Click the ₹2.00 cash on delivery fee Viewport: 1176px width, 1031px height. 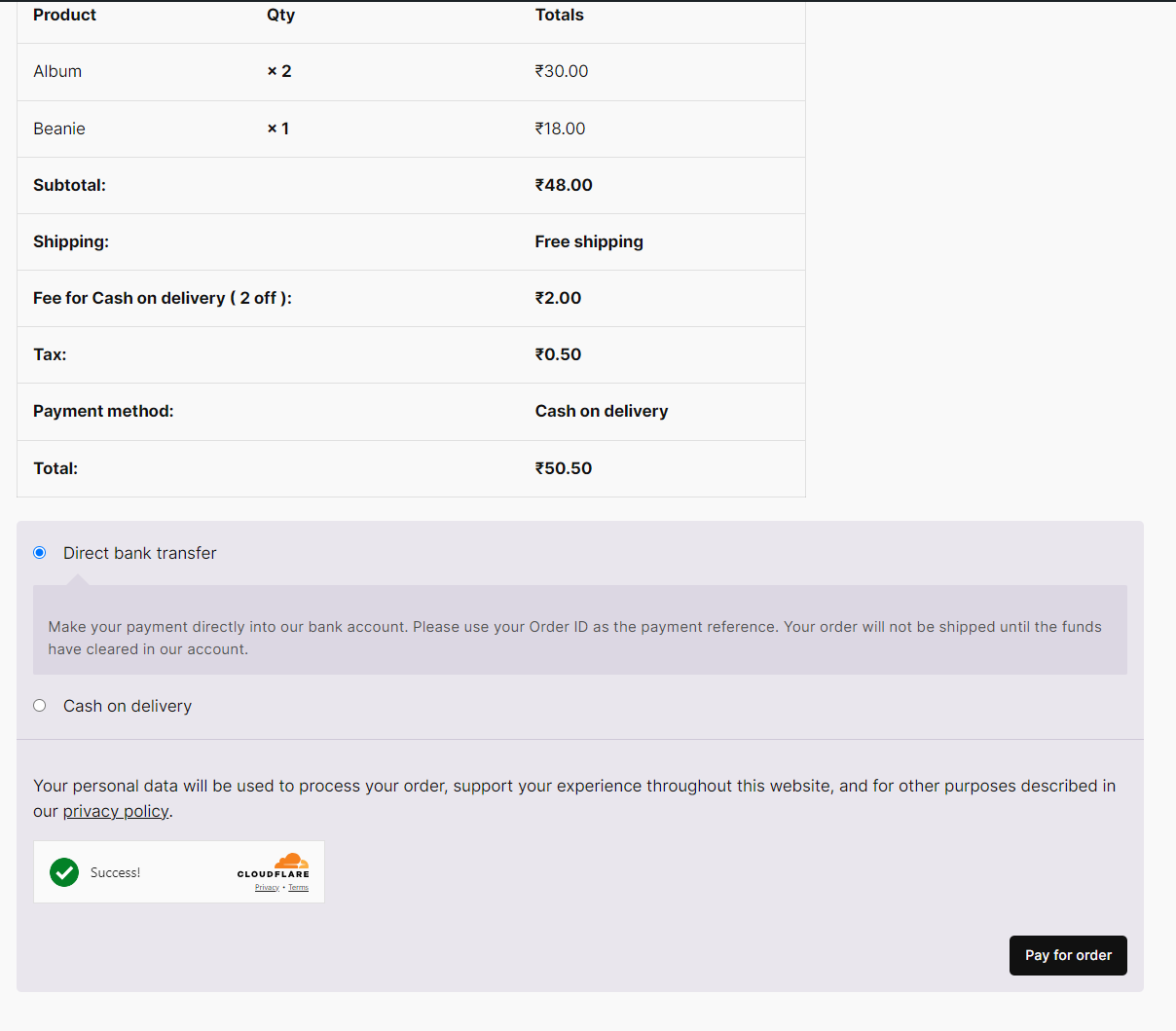tap(558, 298)
